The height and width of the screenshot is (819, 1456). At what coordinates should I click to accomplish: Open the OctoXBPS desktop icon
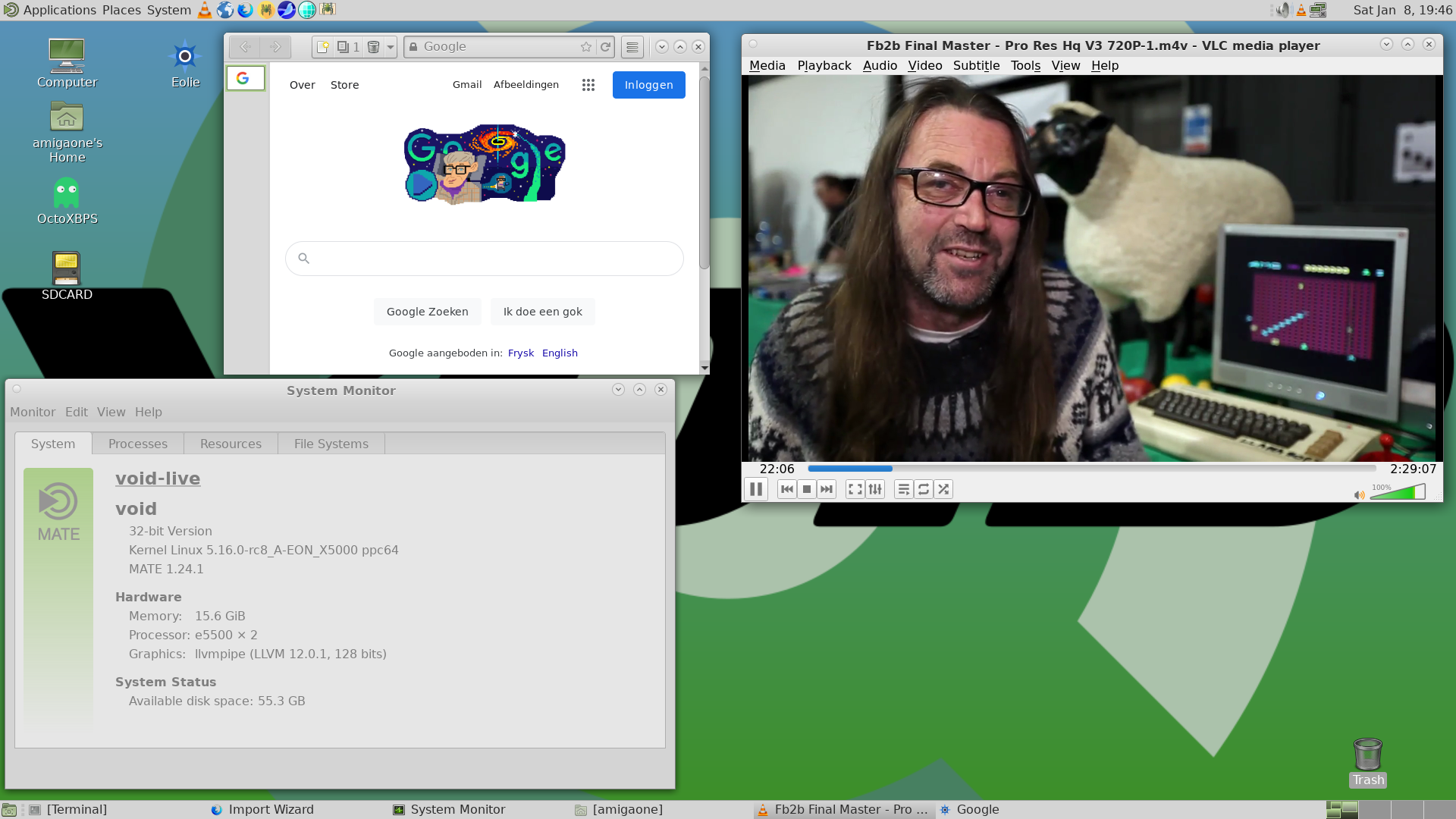67,201
